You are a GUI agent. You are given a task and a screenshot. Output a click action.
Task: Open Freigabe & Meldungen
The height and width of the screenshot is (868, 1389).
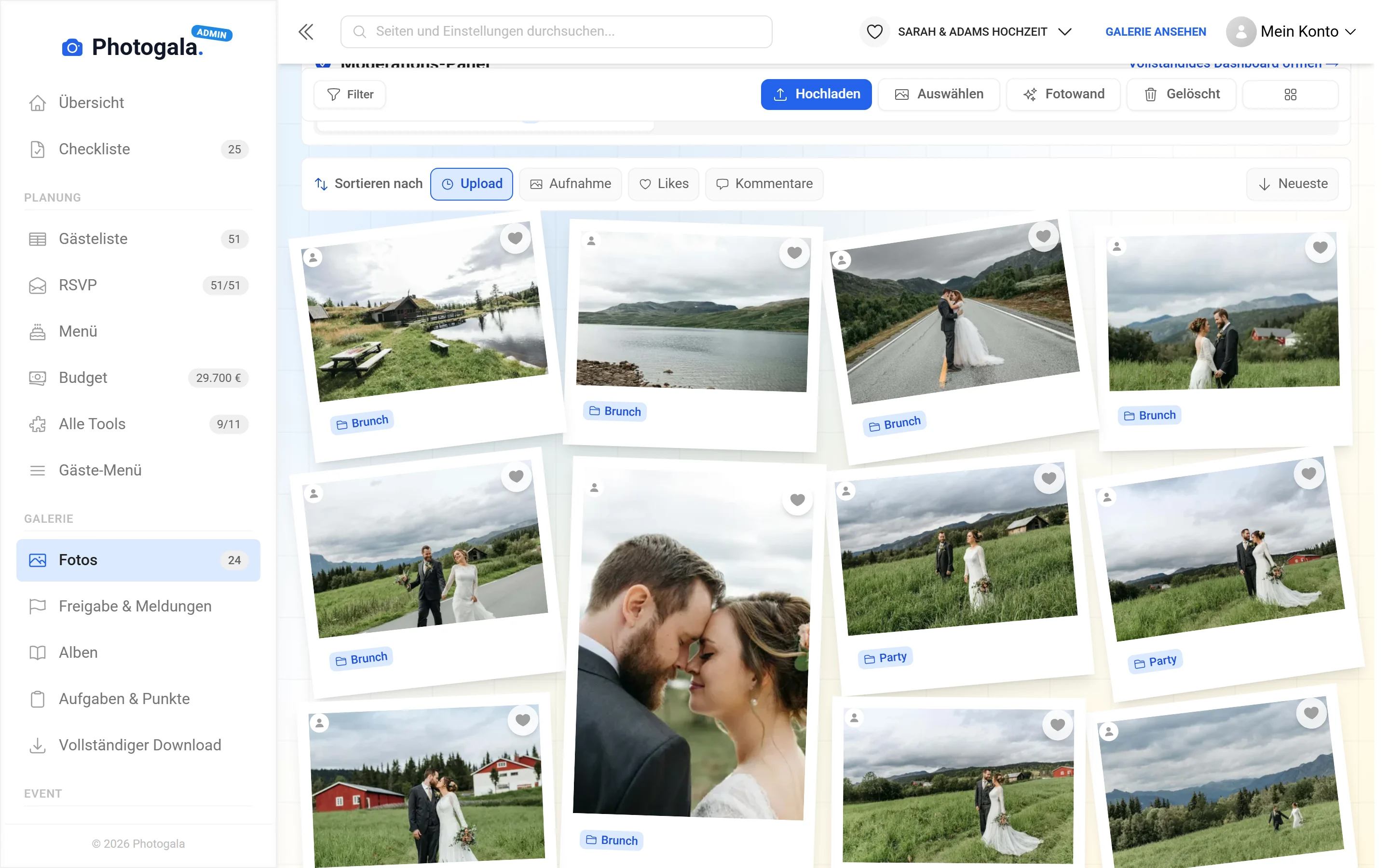[x=138, y=606]
